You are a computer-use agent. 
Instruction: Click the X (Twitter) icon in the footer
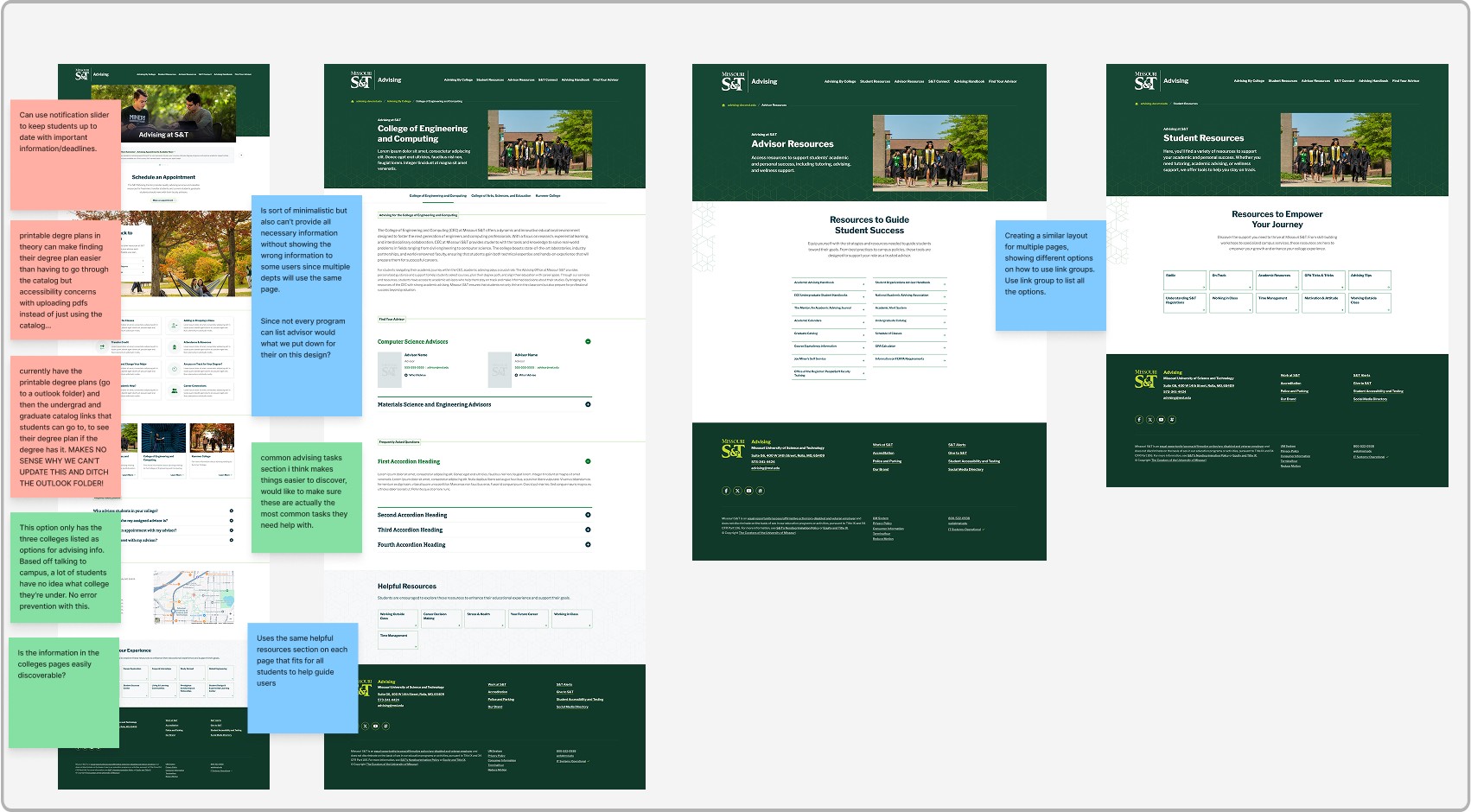pyautogui.click(x=737, y=491)
